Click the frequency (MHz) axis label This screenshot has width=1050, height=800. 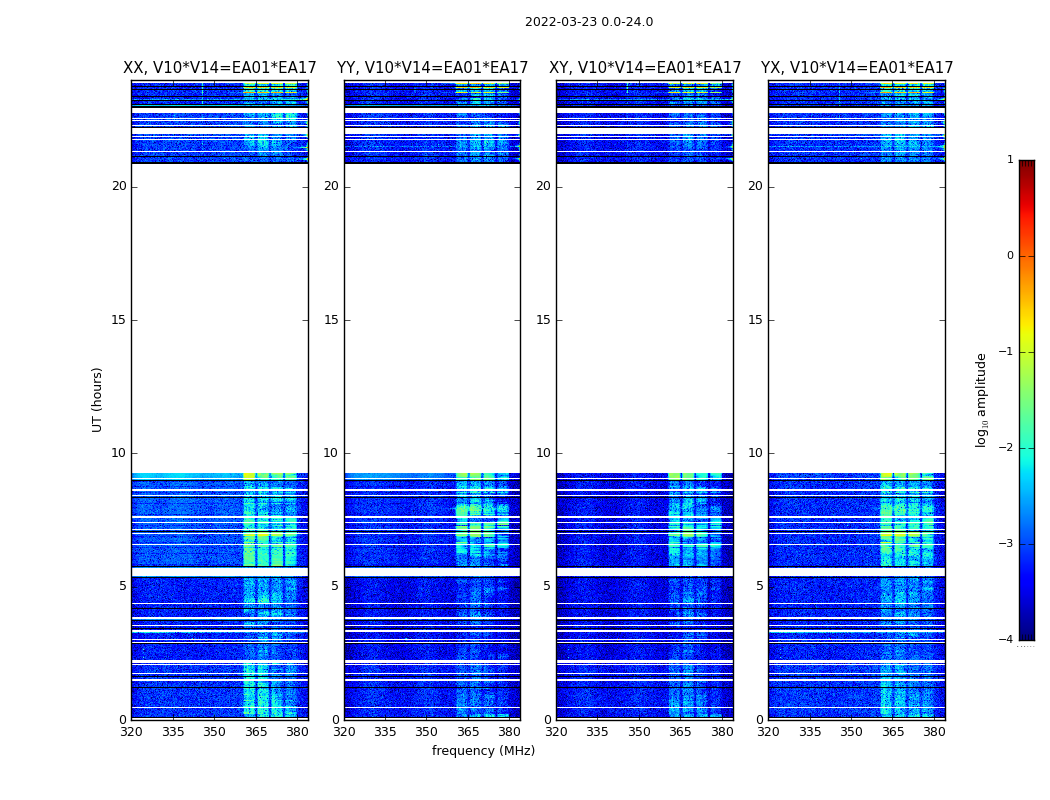(483, 750)
